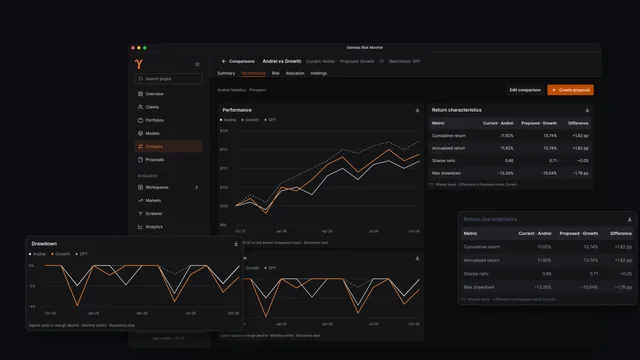
Task: Click the Screener filter icon
Action: (140, 213)
